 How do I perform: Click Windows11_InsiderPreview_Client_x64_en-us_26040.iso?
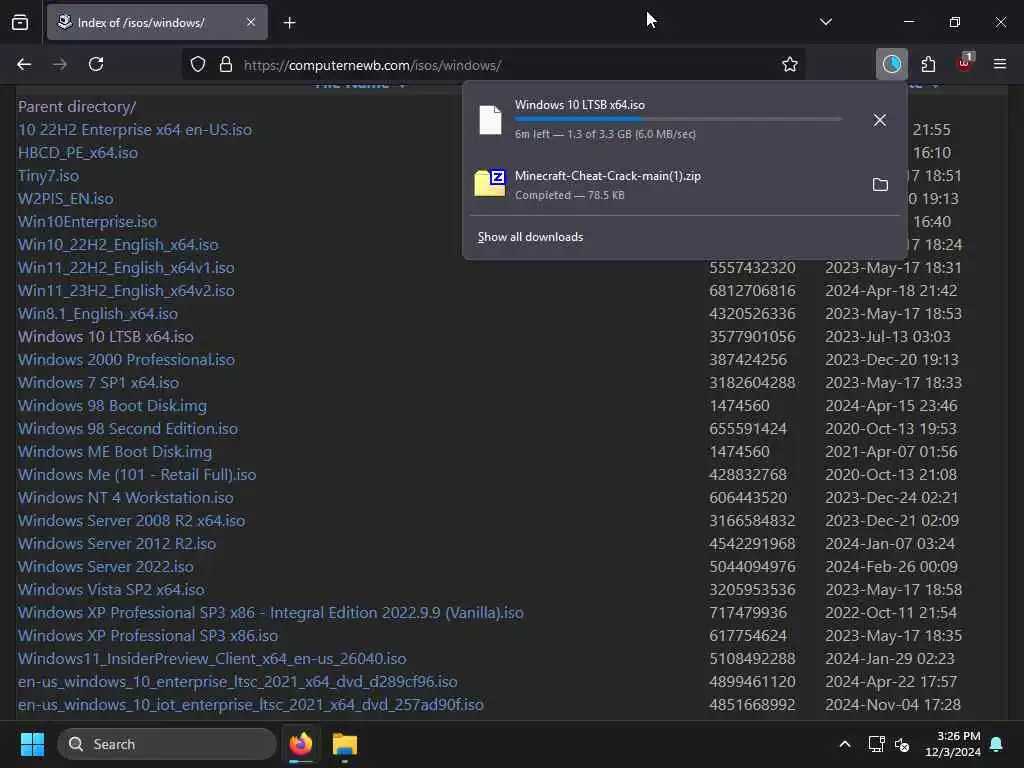point(212,658)
